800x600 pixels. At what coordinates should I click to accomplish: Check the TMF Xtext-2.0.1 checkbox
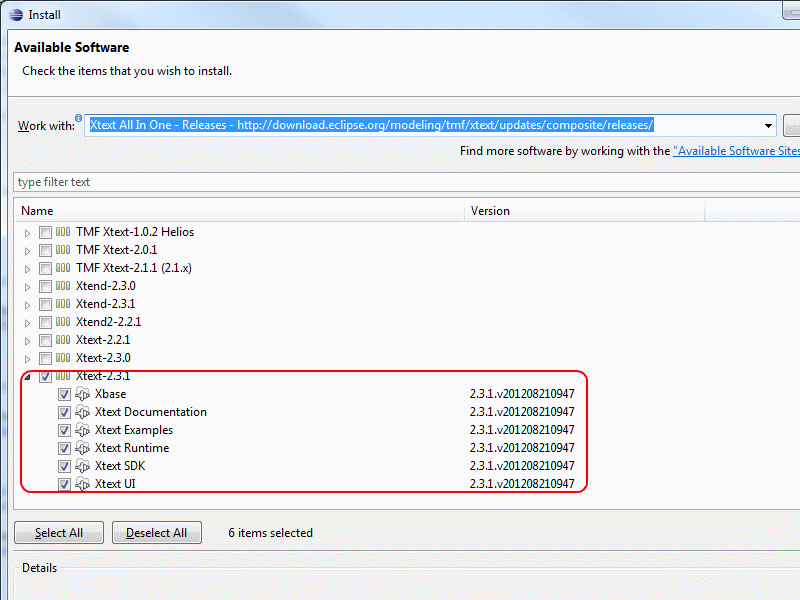tap(45, 251)
